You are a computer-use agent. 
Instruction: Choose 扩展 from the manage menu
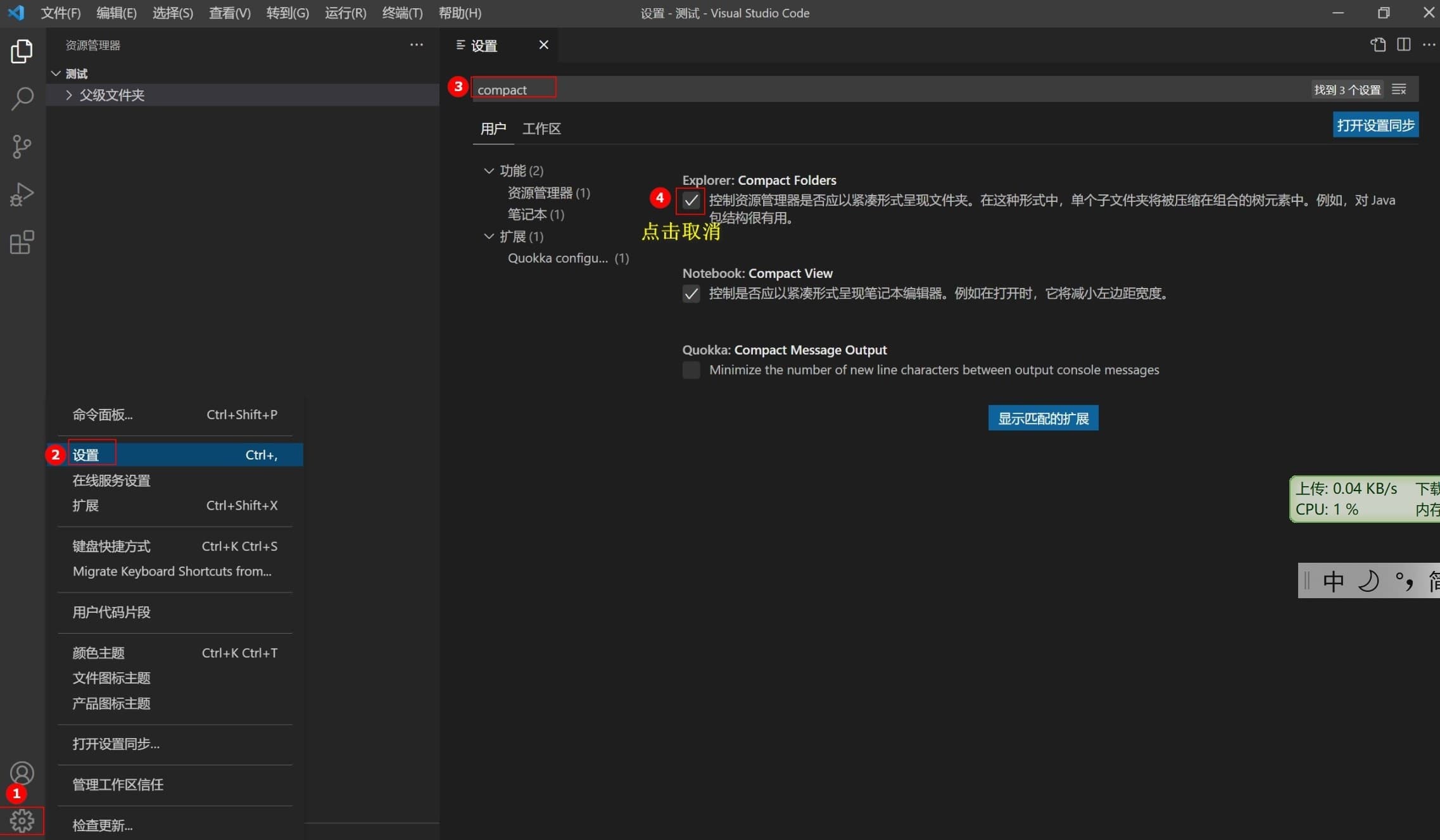pyautogui.click(x=175, y=506)
